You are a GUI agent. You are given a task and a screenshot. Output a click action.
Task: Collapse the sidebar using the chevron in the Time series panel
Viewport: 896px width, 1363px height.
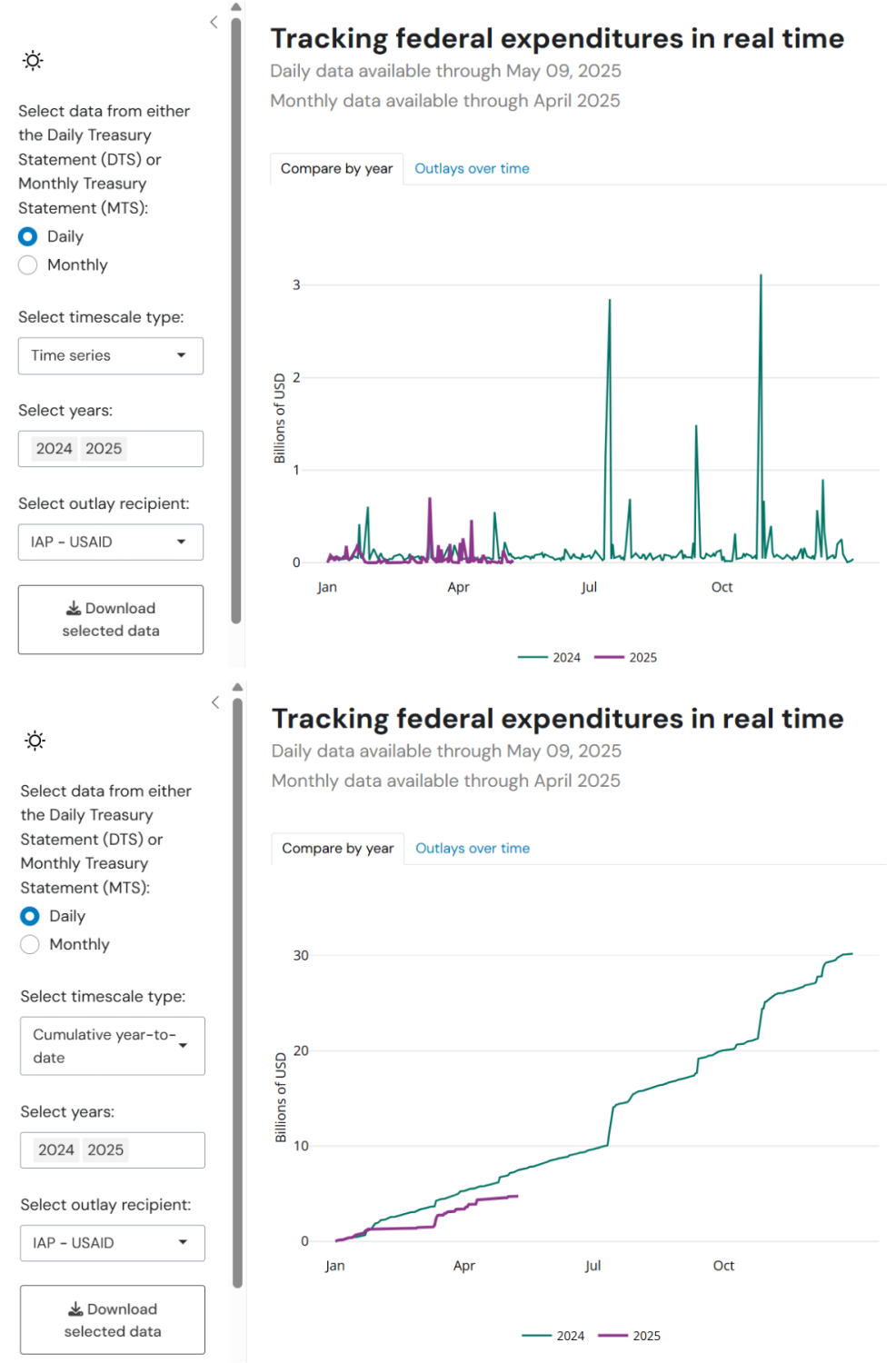(x=214, y=22)
